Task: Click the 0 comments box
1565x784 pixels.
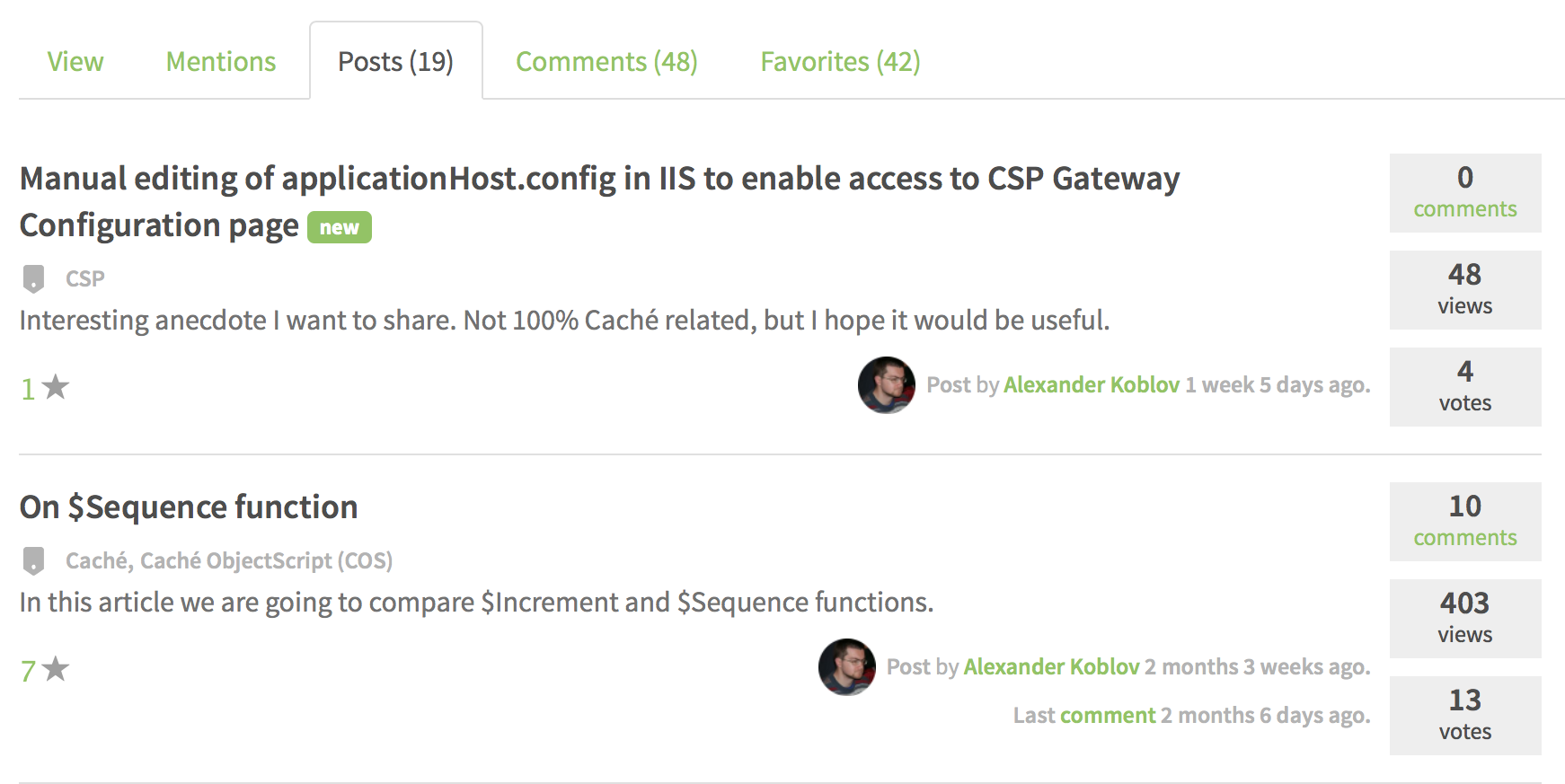Action: click(1465, 193)
